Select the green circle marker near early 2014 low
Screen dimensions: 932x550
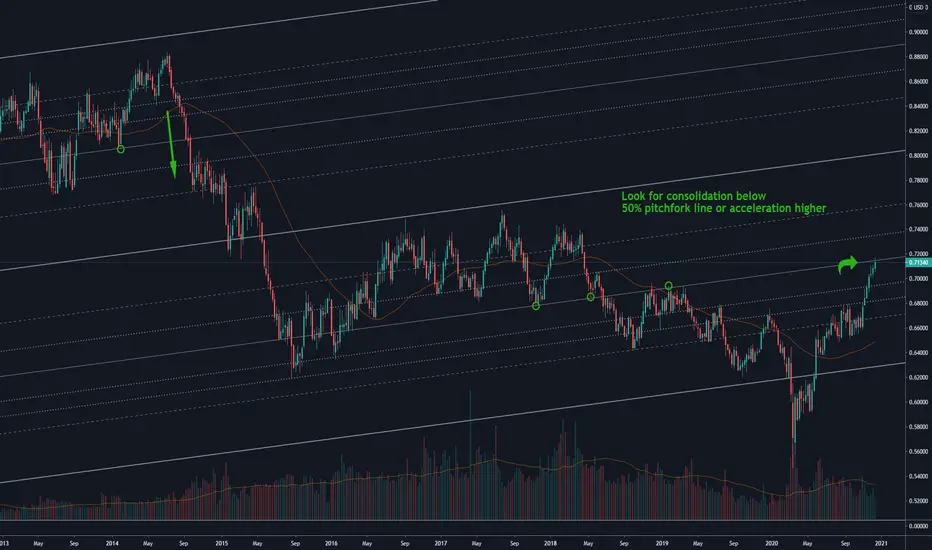point(121,149)
